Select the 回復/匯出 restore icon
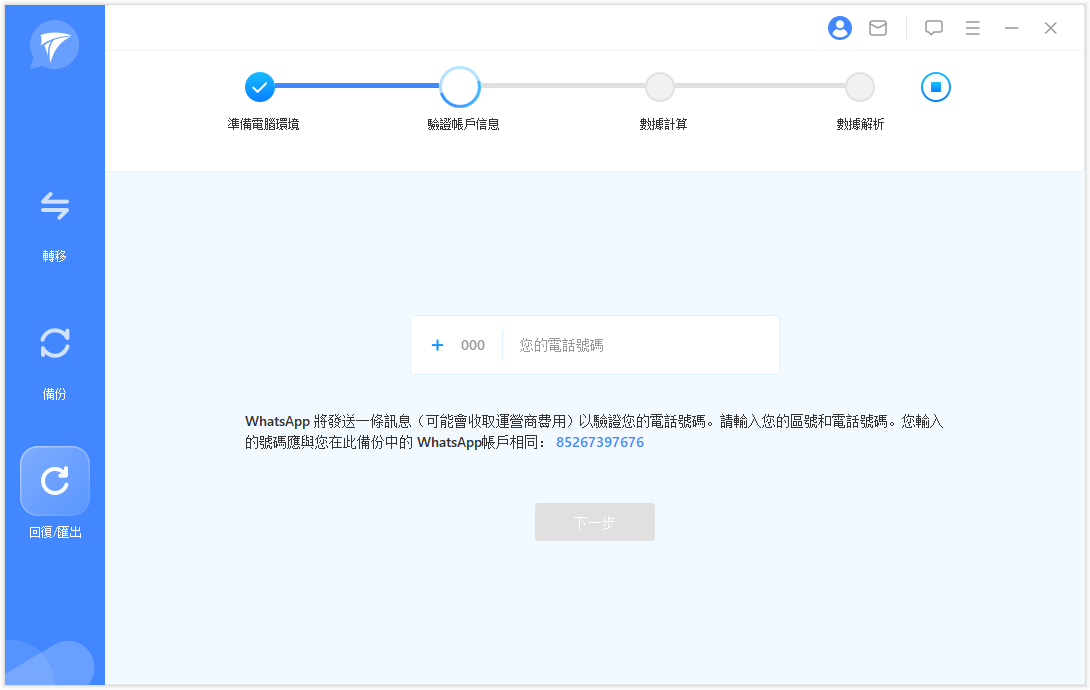Screen dimensions: 1090x690 point(55,481)
